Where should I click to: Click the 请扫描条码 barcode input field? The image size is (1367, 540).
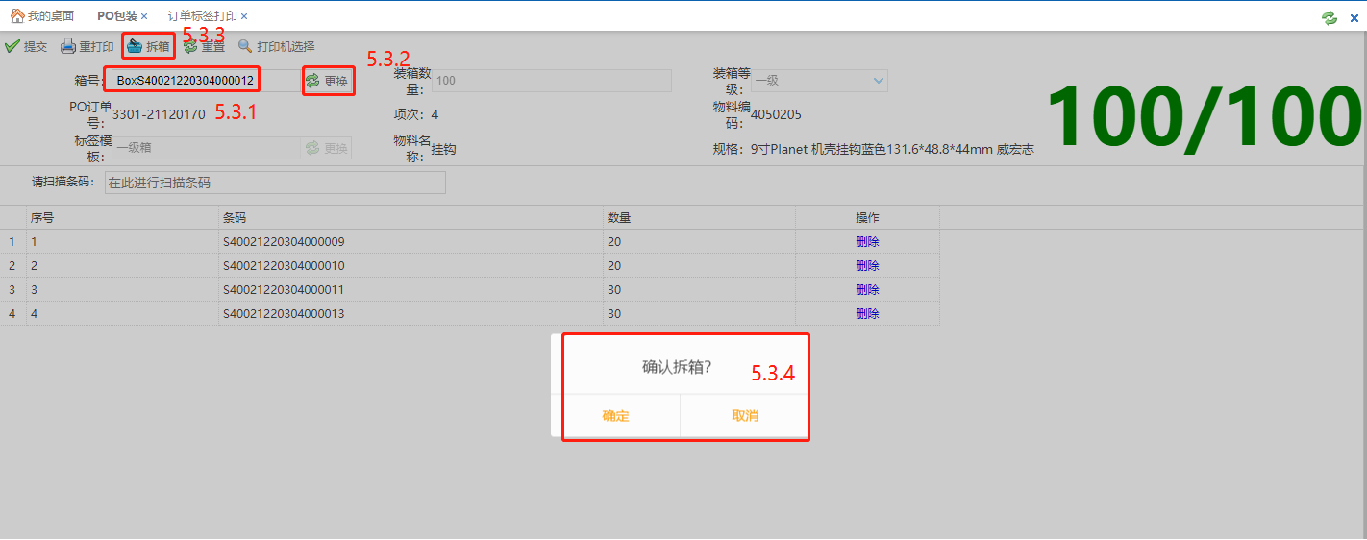[275, 183]
